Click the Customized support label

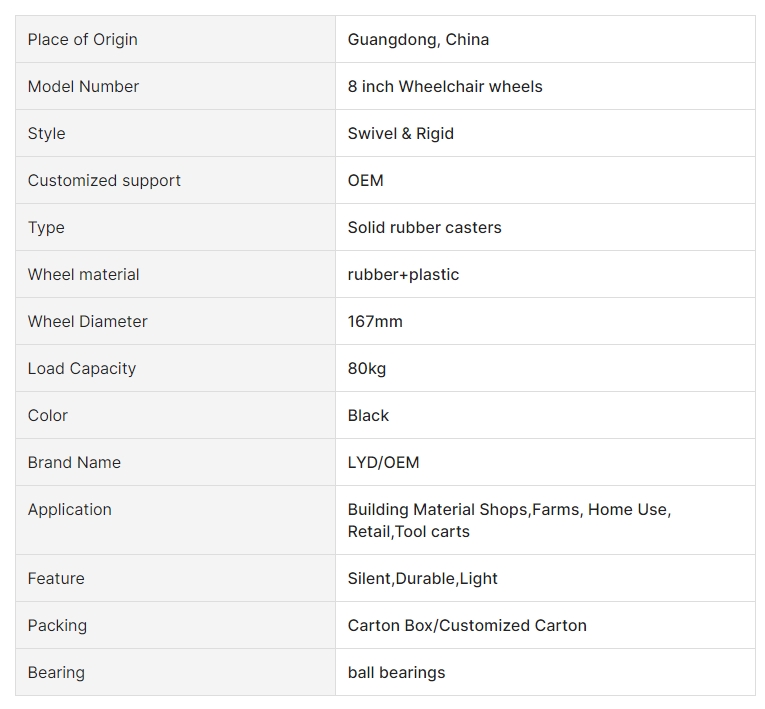[x=104, y=181]
